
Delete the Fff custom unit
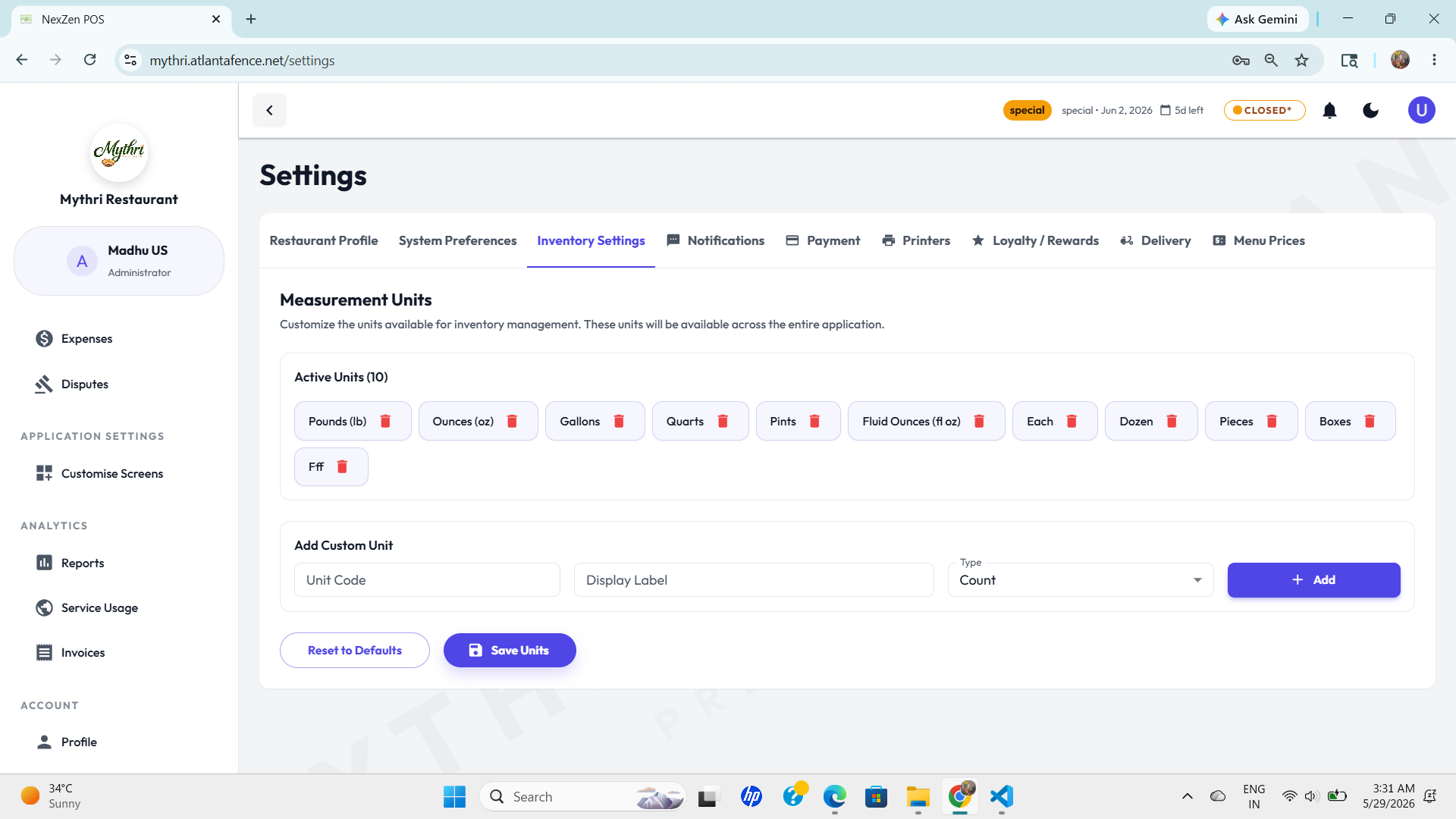pos(342,467)
